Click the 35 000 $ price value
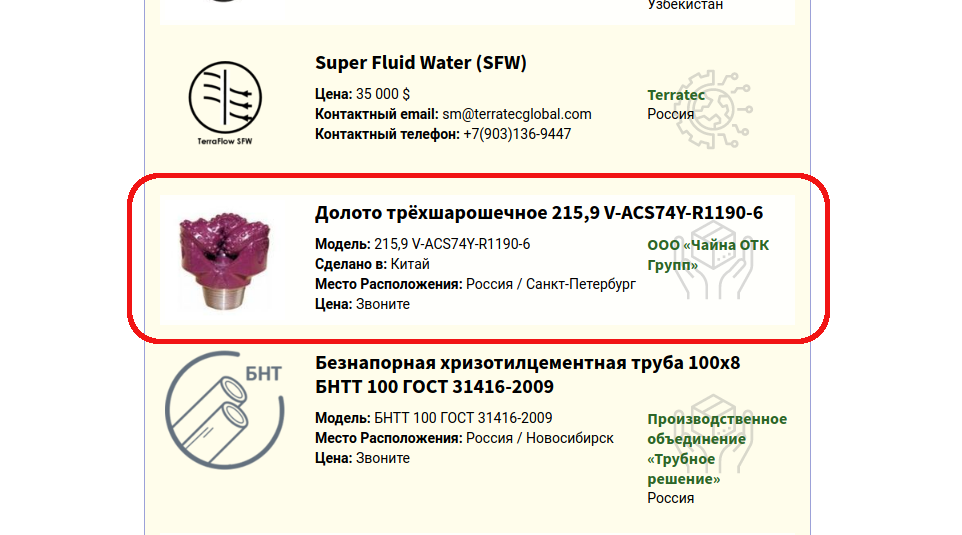Image resolution: width=962 pixels, height=535 pixels. tap(377, 95)
